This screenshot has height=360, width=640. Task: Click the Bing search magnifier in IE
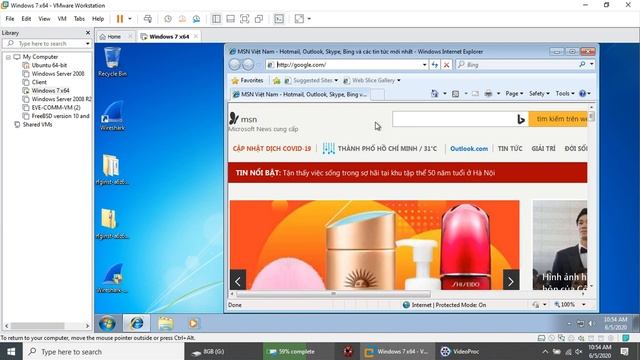(582, 64)
